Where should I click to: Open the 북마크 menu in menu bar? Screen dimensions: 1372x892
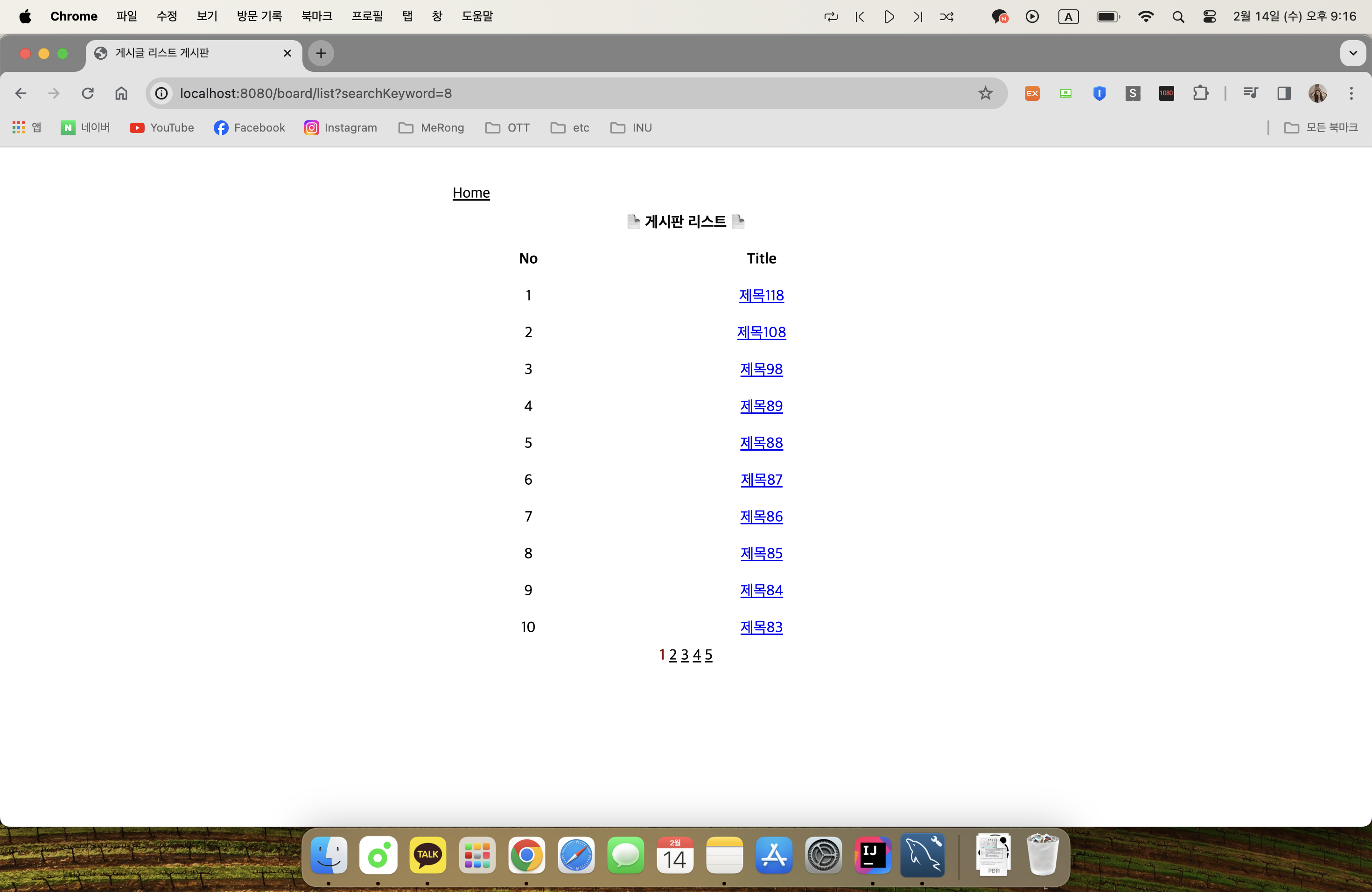[x=316, y=16]
